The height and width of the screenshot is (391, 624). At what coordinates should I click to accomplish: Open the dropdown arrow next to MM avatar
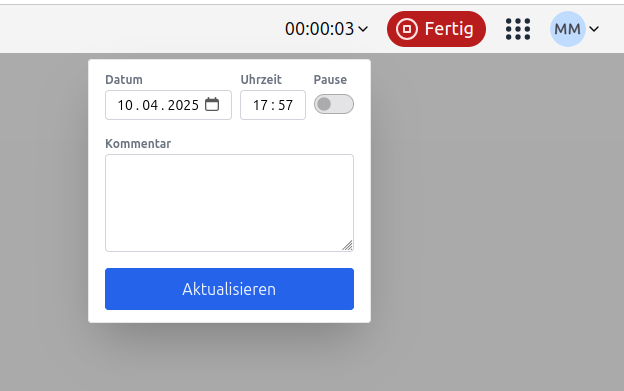point(594,29)
